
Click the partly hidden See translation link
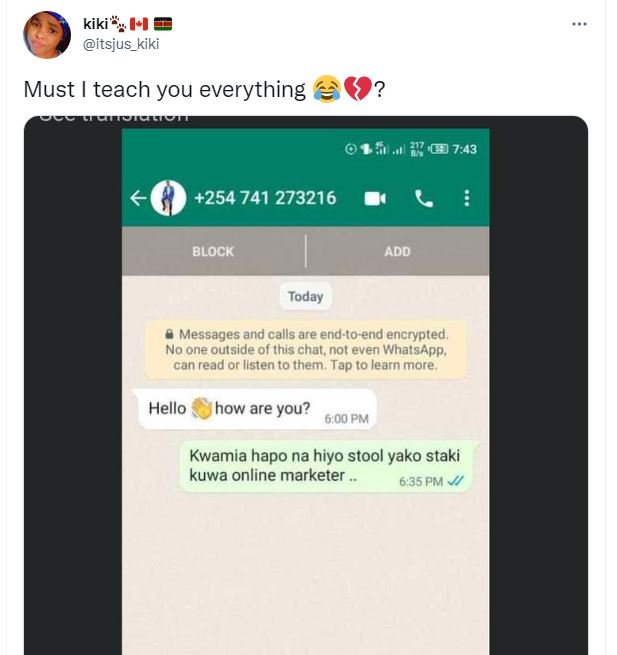(114, 117)
